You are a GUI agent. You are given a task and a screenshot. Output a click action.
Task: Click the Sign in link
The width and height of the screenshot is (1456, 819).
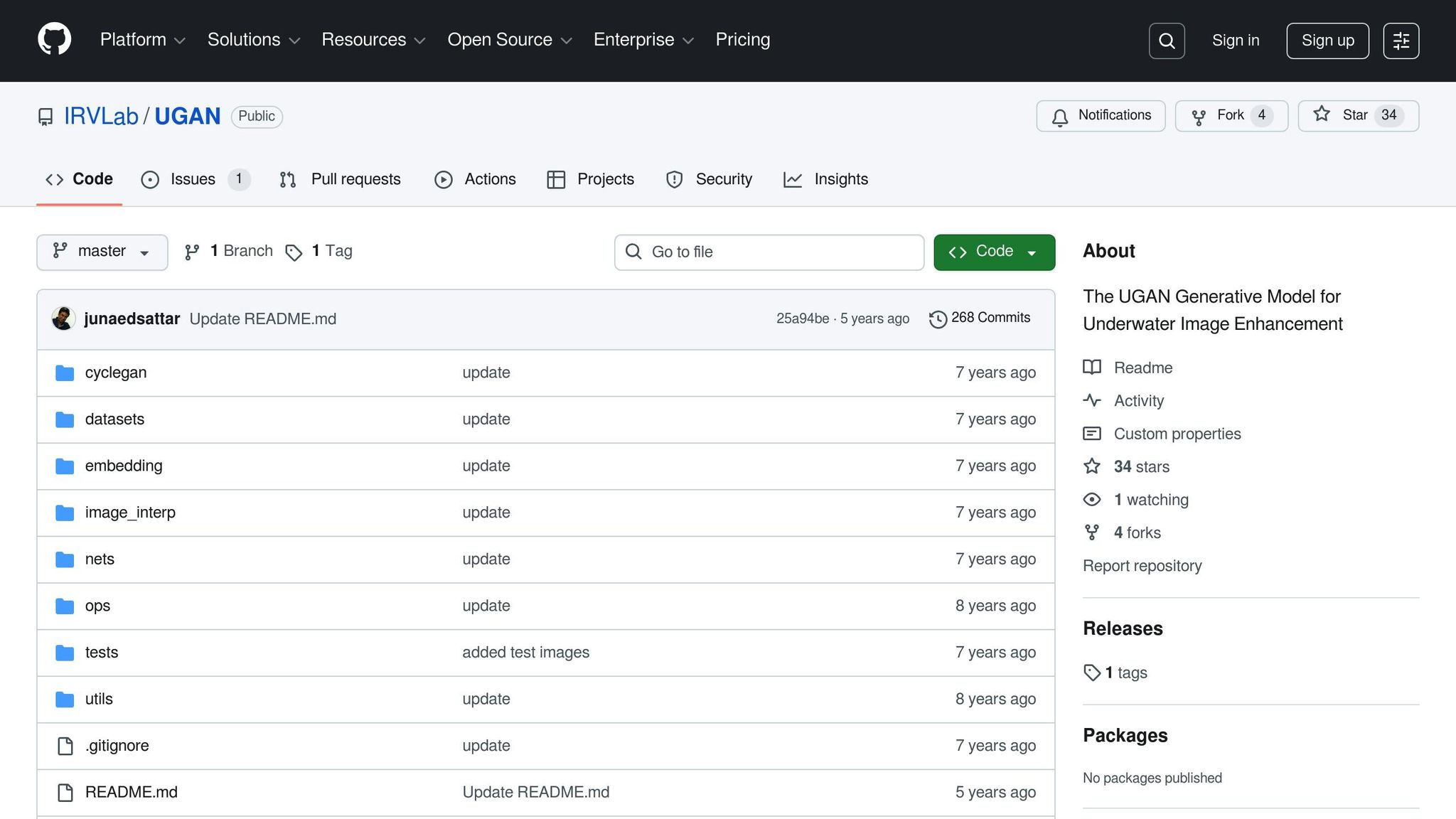(1235, 41)
